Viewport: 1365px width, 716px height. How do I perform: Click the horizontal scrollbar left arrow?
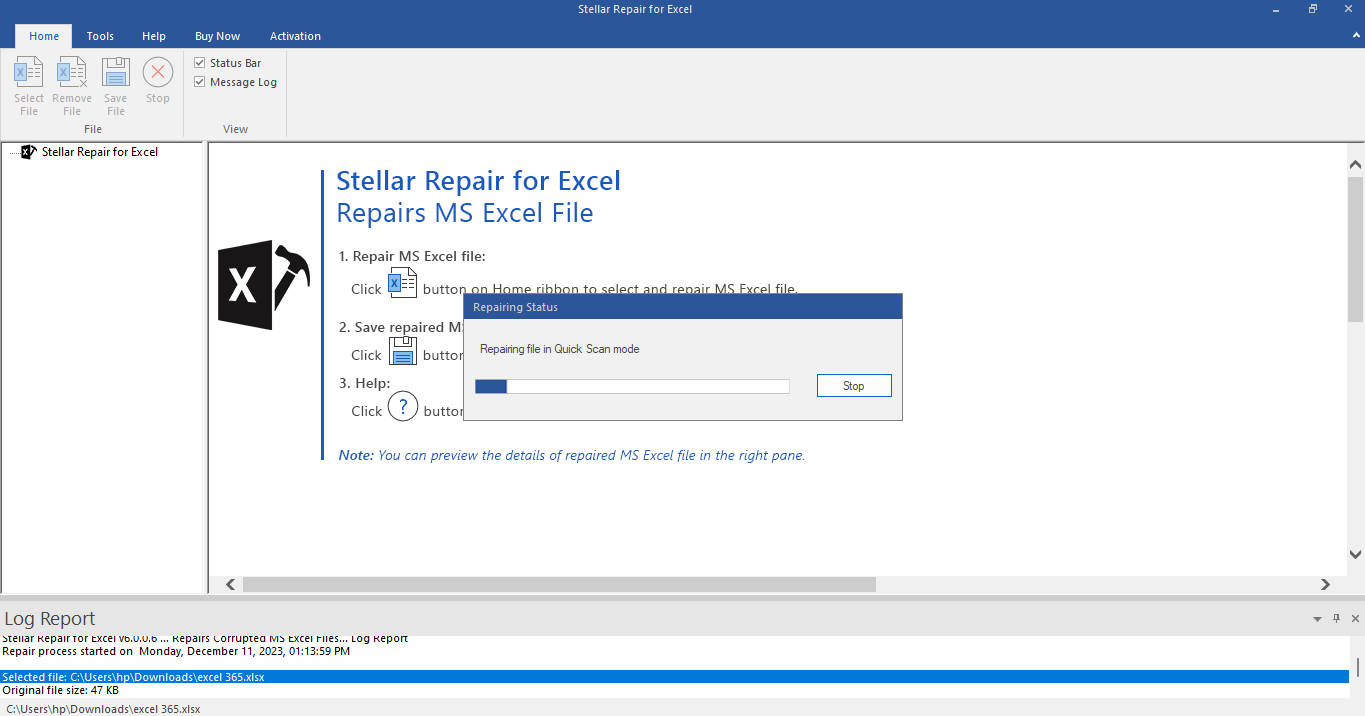pyautogui.click(x=231, y=585)
